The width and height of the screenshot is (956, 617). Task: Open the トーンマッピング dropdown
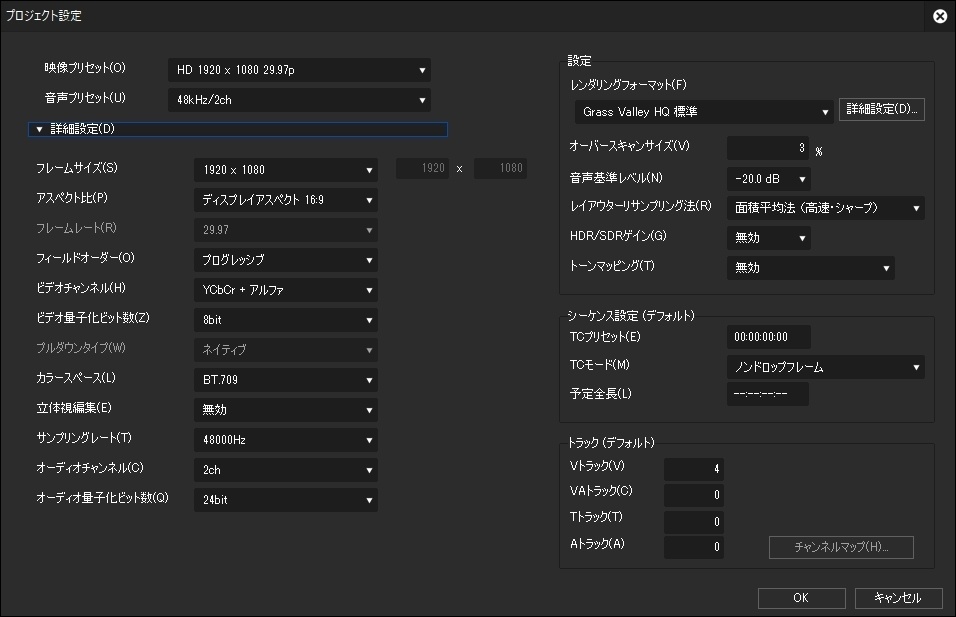[x=810, y=268]
